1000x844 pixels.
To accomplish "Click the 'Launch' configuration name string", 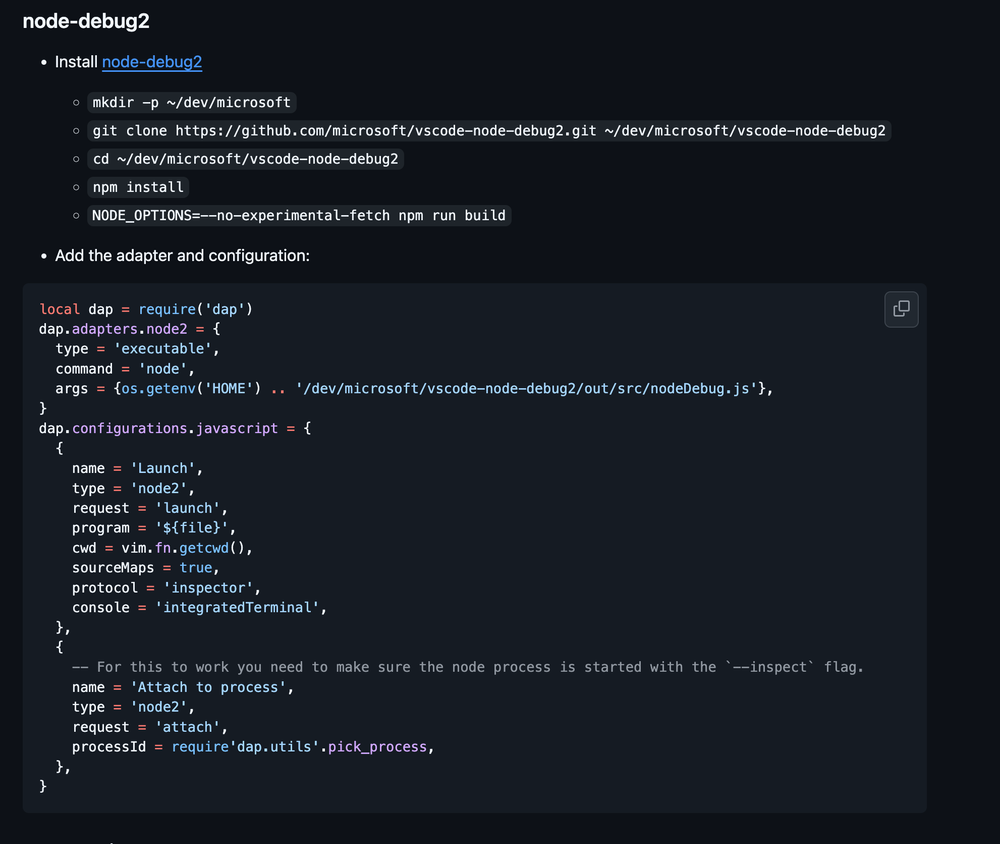I will click(164, 468).
